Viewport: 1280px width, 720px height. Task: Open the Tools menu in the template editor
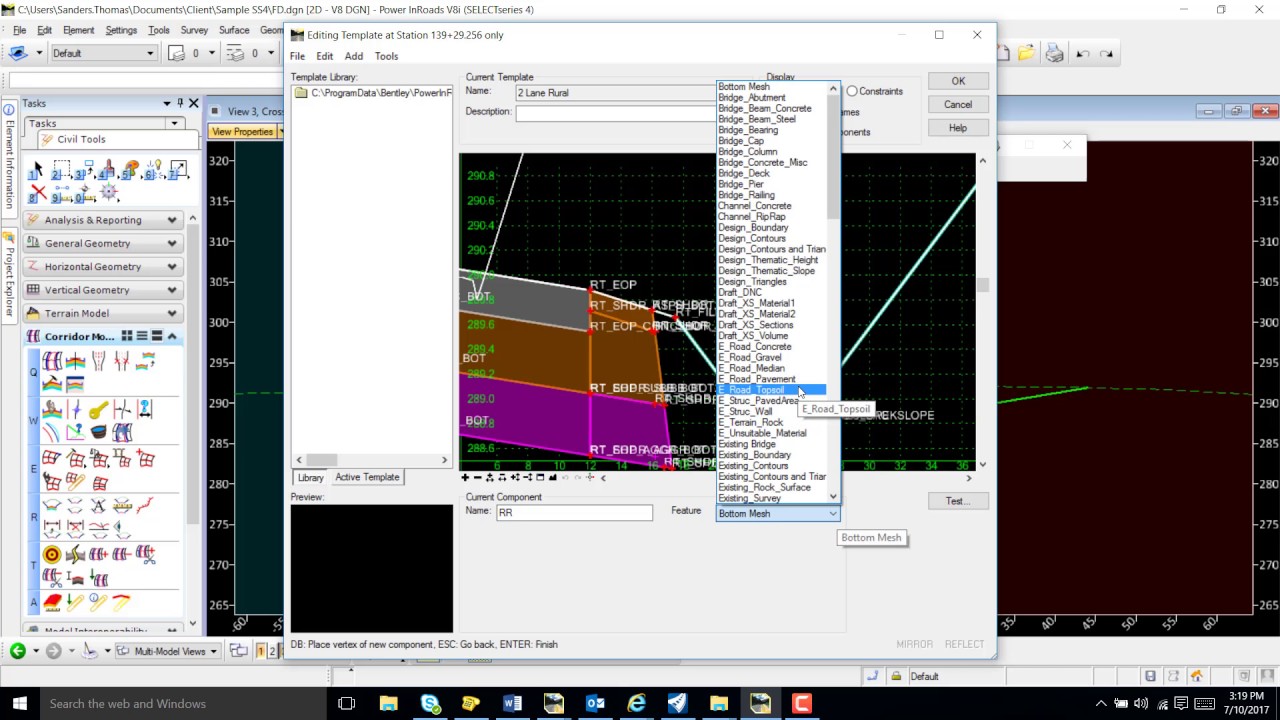(386, 56)
